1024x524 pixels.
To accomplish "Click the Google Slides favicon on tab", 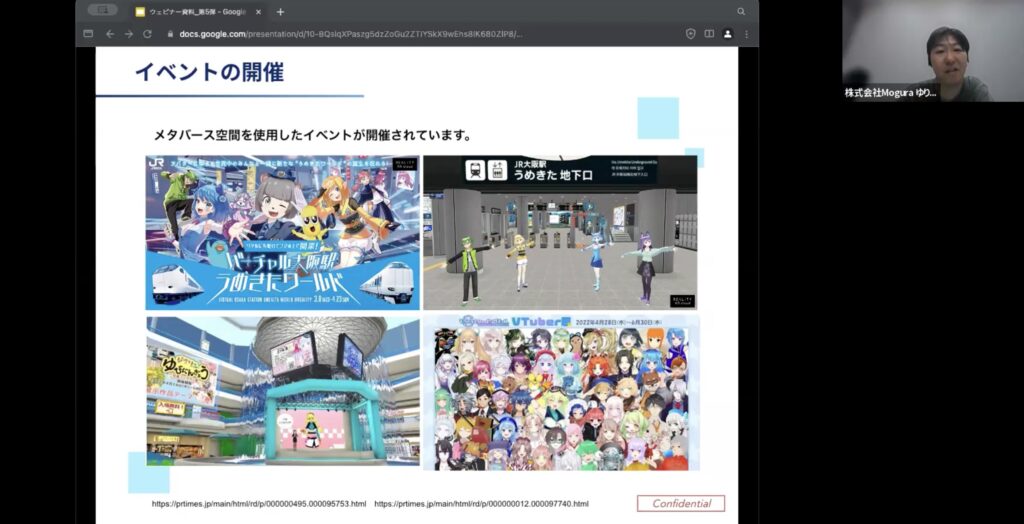I will [140, 12].
